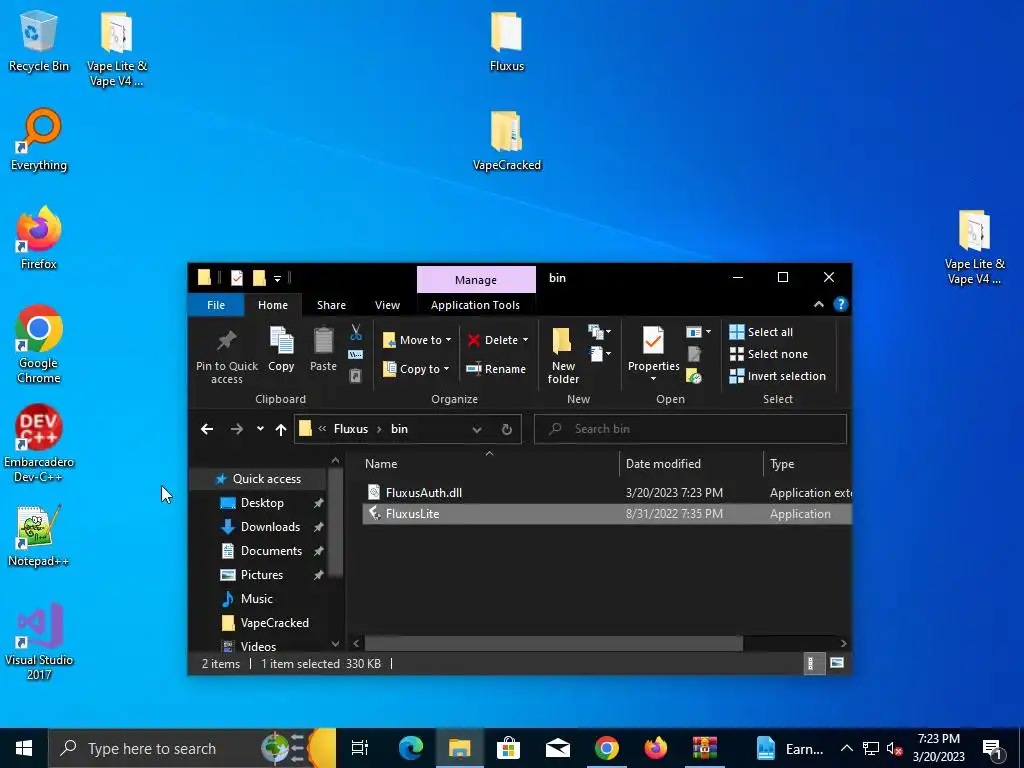This screenshot has height=768, width=1024.
Task: Select the FluxusAuth.dll file
Action: tap(607, 492)
